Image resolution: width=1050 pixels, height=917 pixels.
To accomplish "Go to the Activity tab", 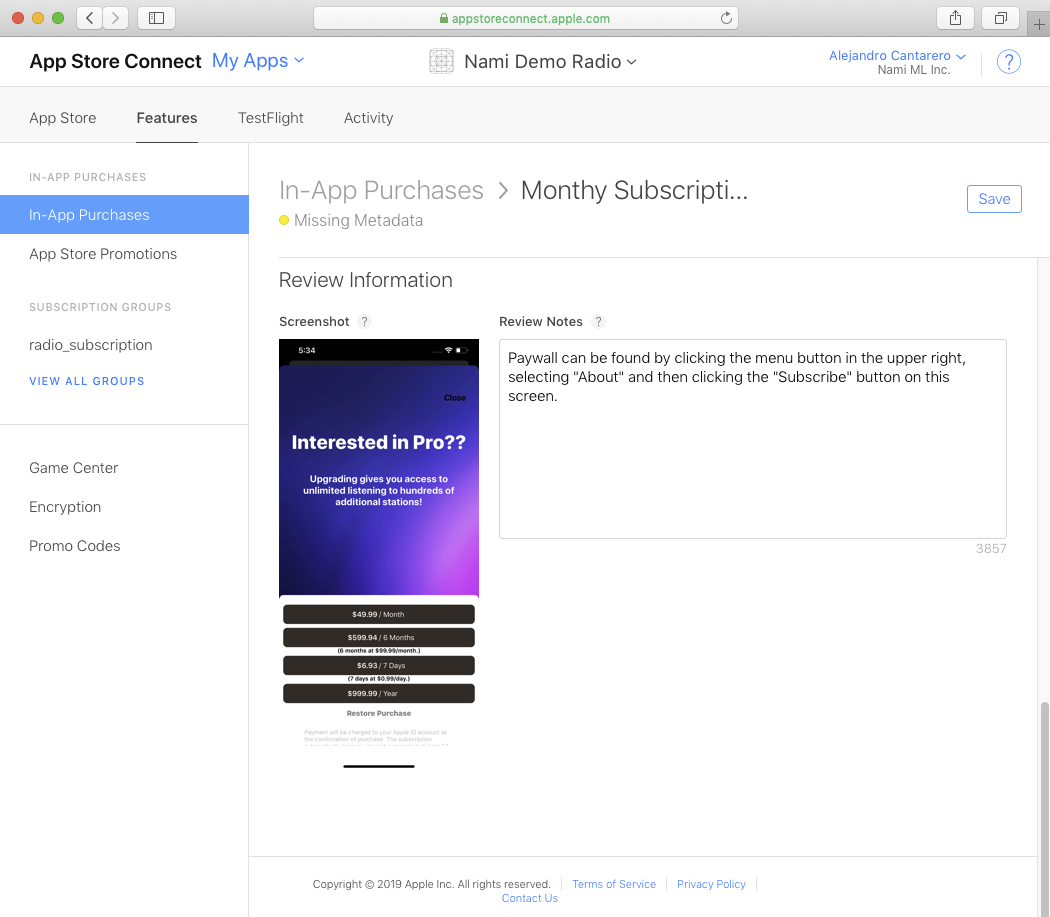I will tap(368, 118).
